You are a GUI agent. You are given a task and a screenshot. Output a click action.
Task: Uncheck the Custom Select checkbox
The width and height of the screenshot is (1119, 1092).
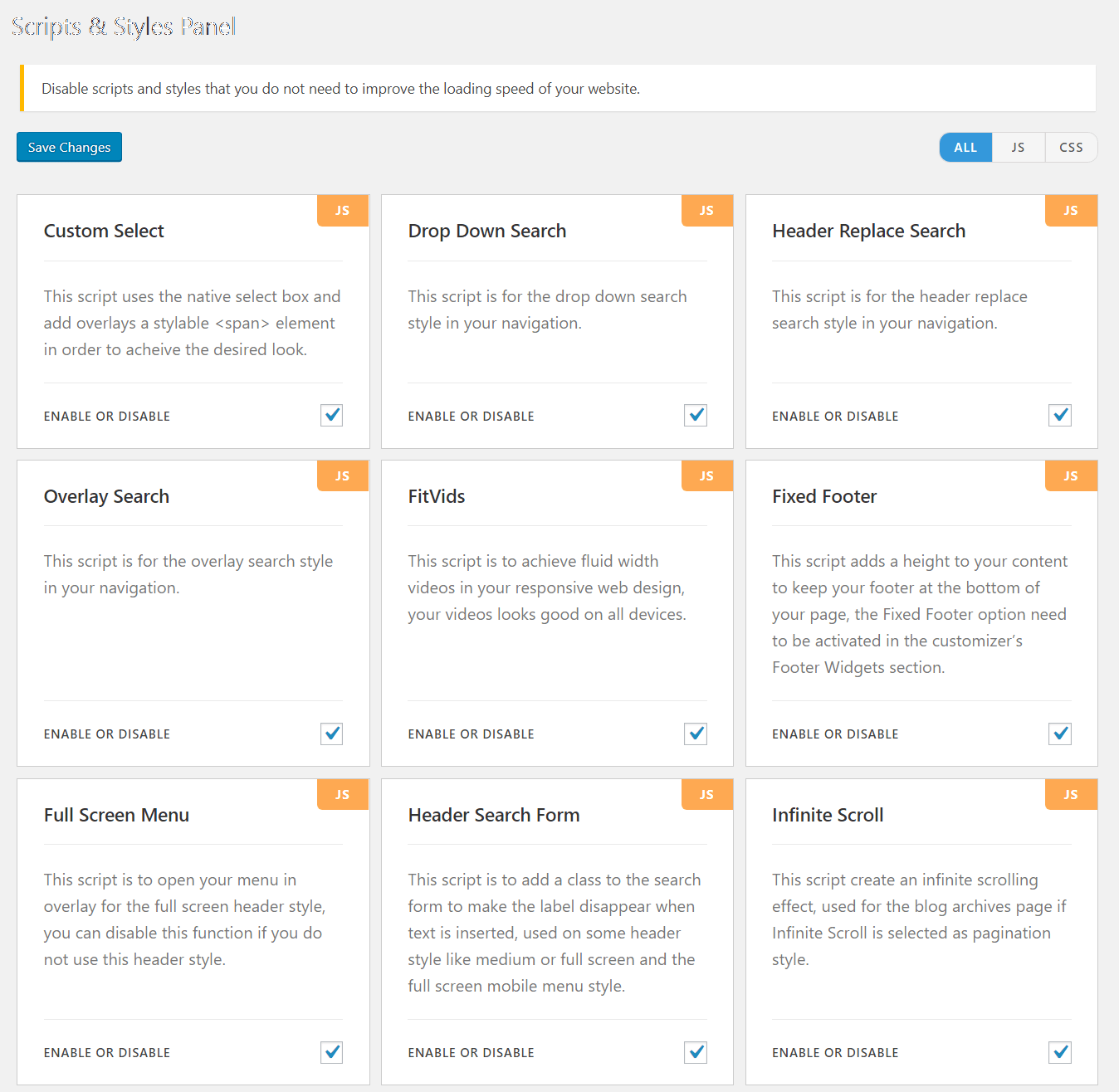332,415
